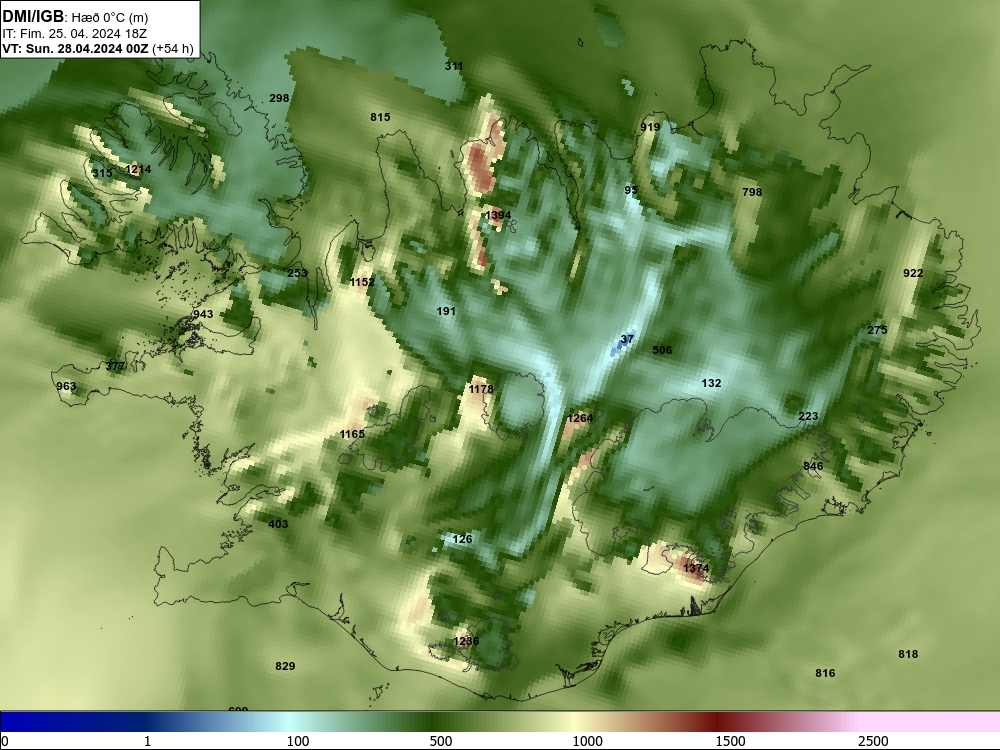Image resolution: width=1000 pixels, height=750 pixels.
Task: Click the 403 value label
Action: [278, 524]
